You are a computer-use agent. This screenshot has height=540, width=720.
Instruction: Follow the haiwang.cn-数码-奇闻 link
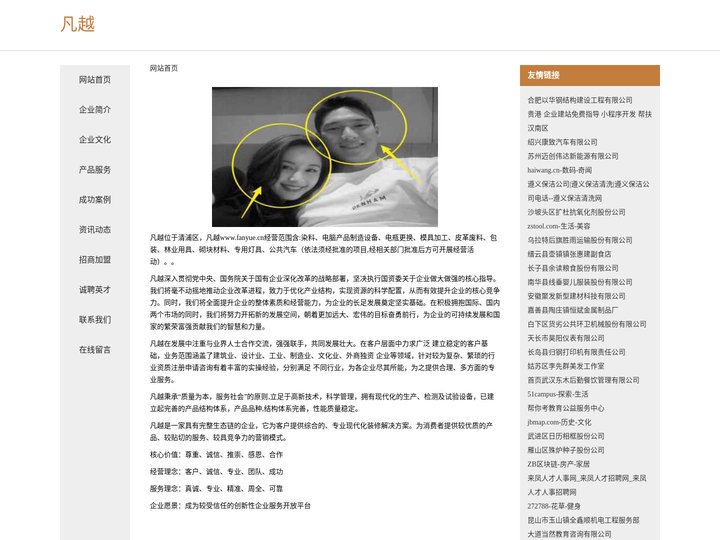point(559,170)
